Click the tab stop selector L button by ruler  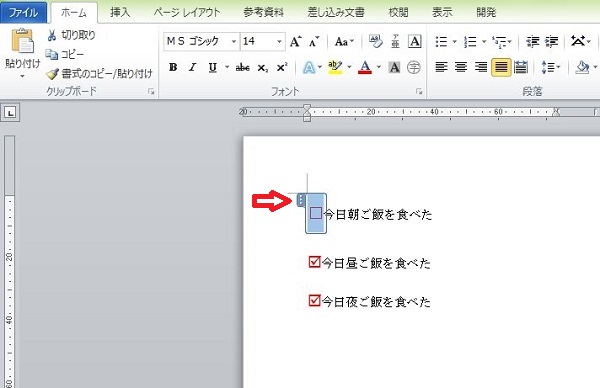10,112
